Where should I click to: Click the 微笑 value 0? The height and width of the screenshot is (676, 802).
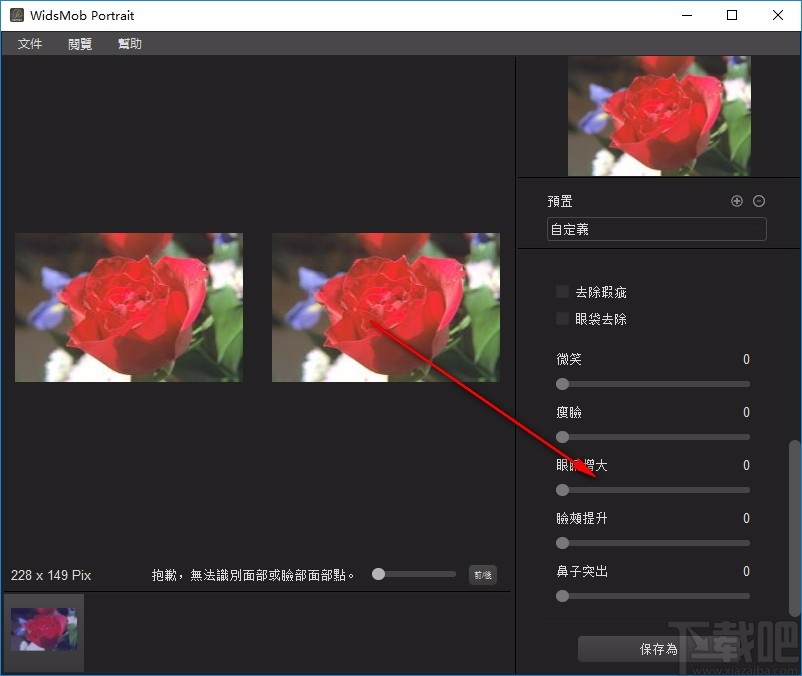coord(746,359)
